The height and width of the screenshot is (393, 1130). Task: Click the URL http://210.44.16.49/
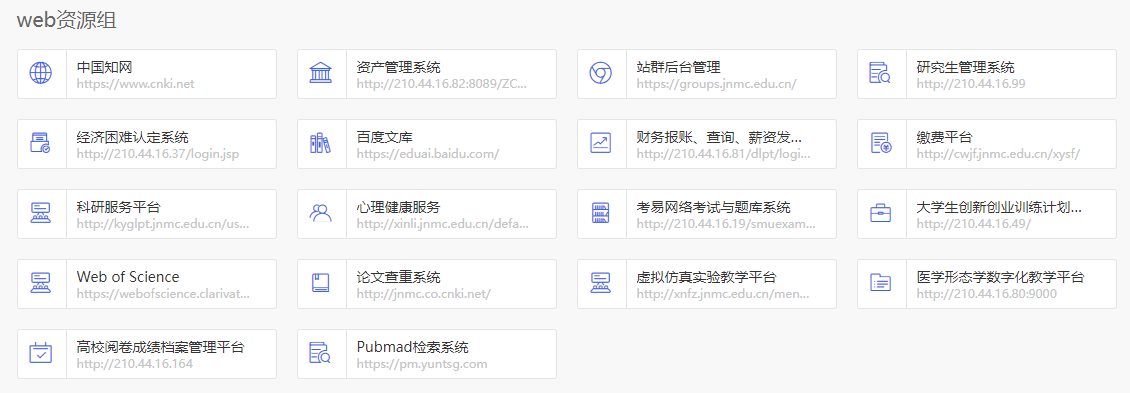click(974, 224)
